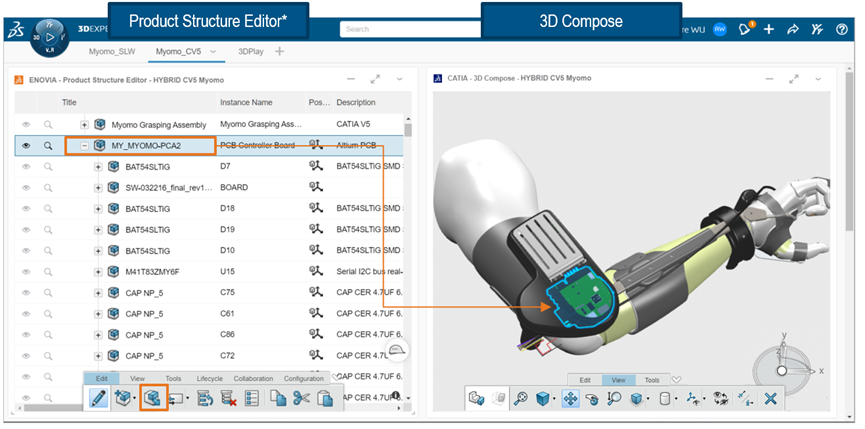Toggle visibility eye for Myomo Grasping Assembly row
The height and width of the screenshot is (429, 865).
[26, 125]
